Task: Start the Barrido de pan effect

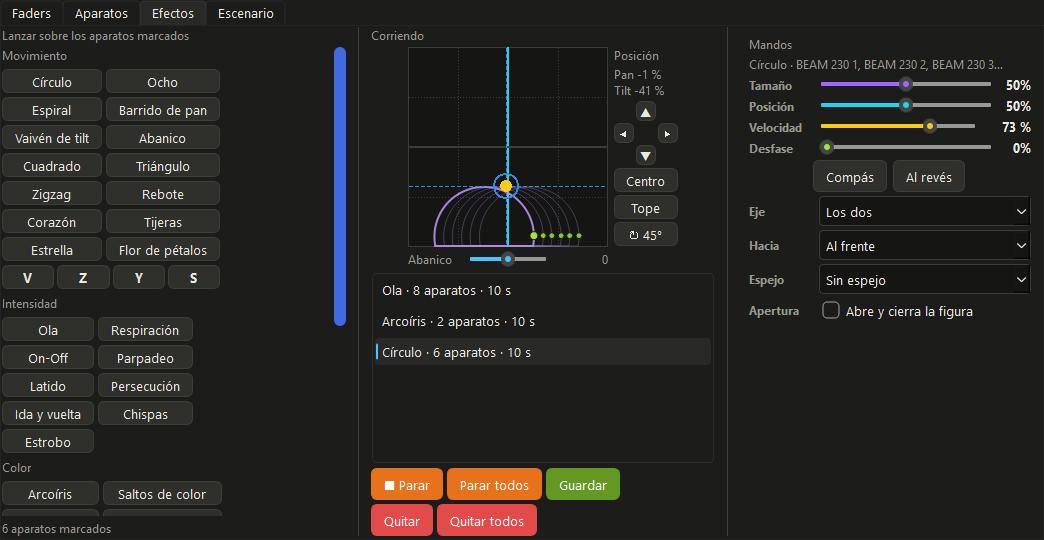Action: (163, 110)
